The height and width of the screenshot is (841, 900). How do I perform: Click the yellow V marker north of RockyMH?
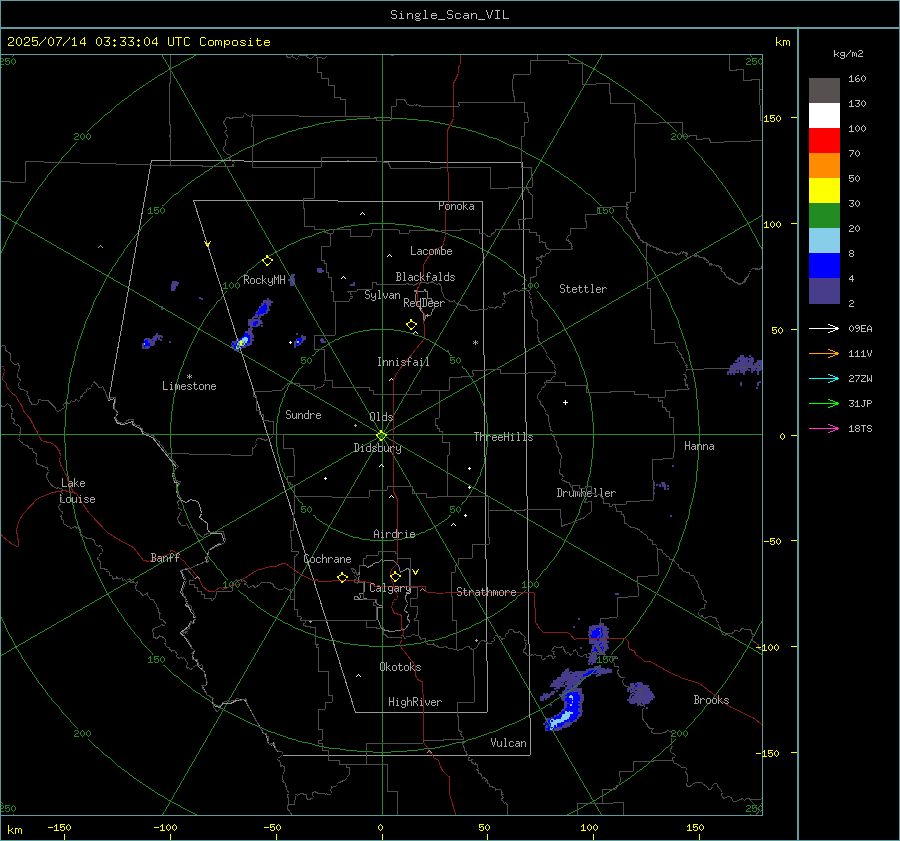click(x=208, y=244)
